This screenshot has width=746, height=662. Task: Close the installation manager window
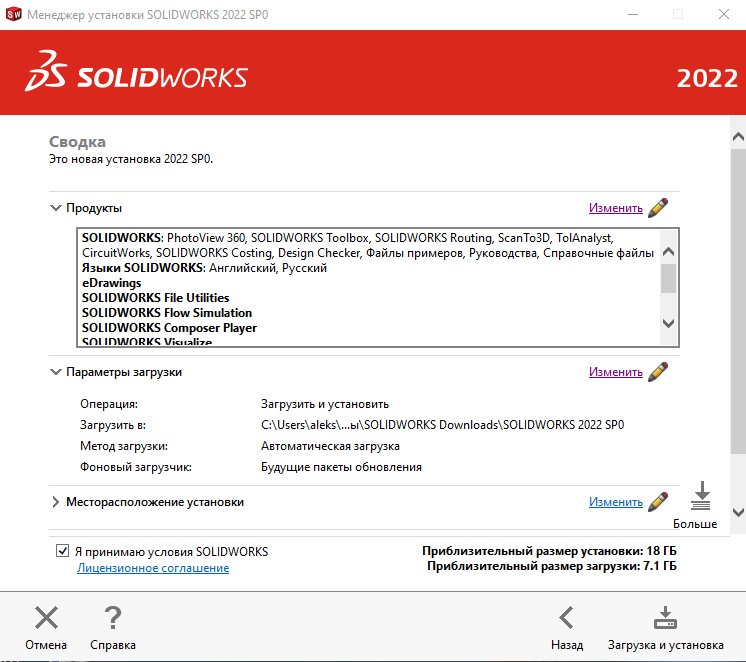pos(724,14)
